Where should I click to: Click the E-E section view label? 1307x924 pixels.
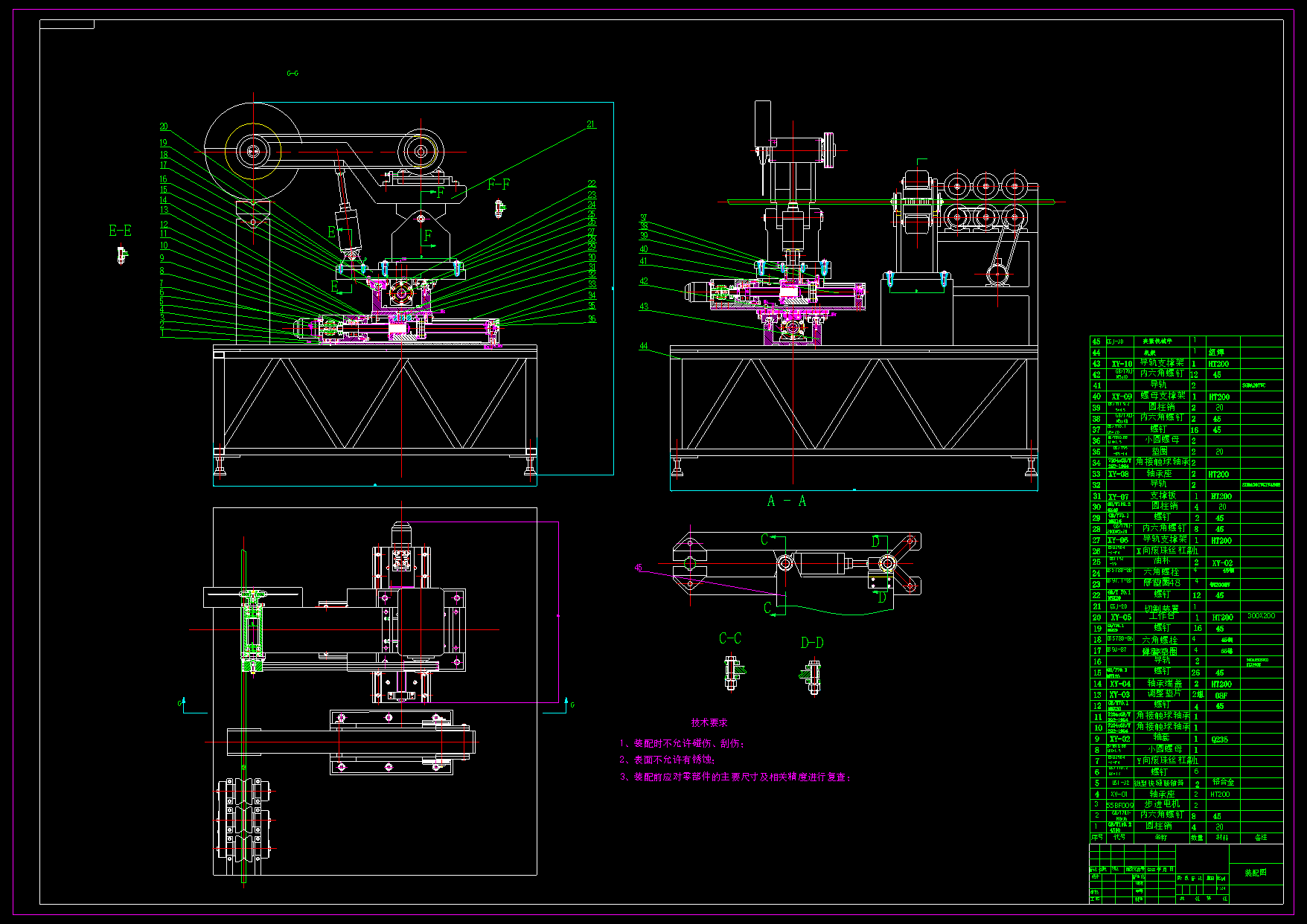(120, 231)
